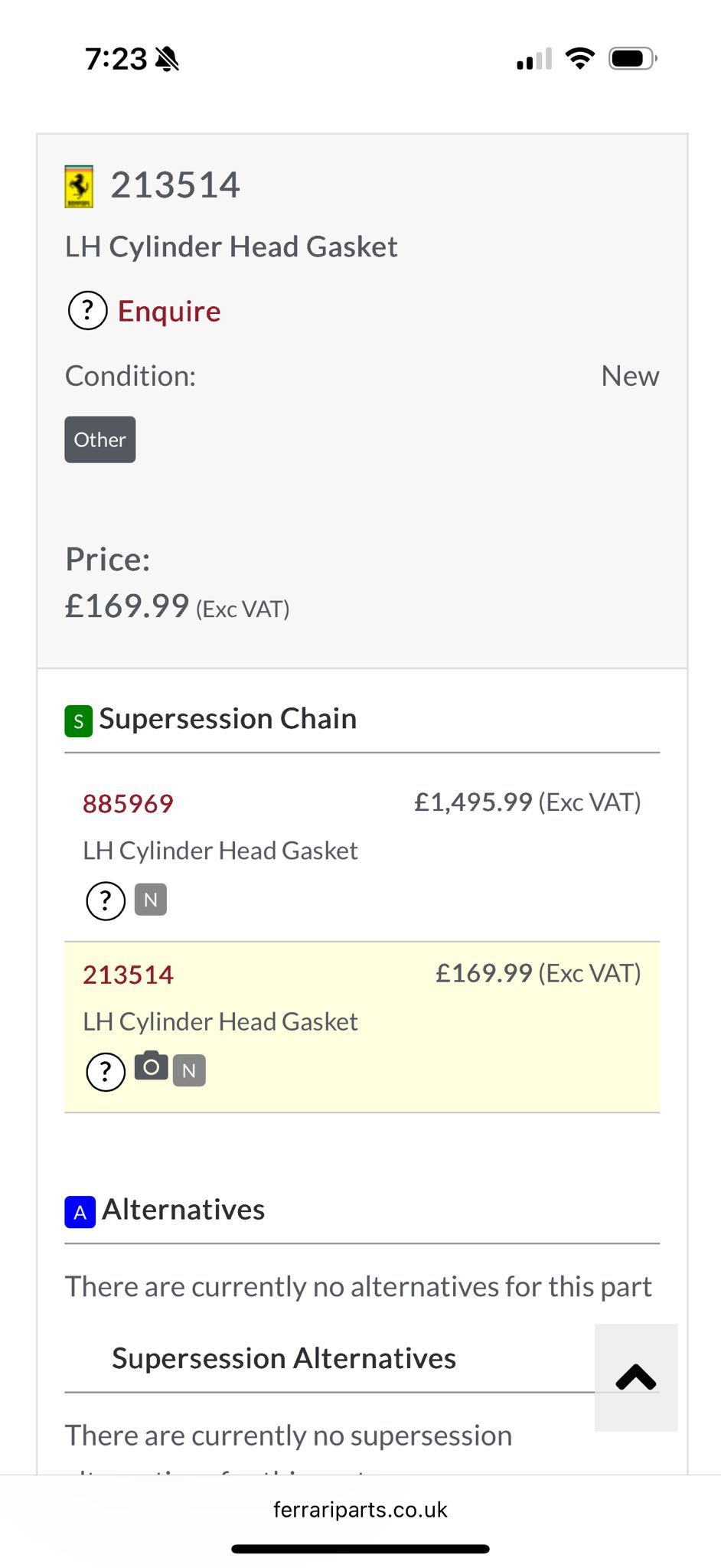Tap the Wi-Fi icon in status bar
This screenshot has width=721, height=1568.
(x=579, y=59)
